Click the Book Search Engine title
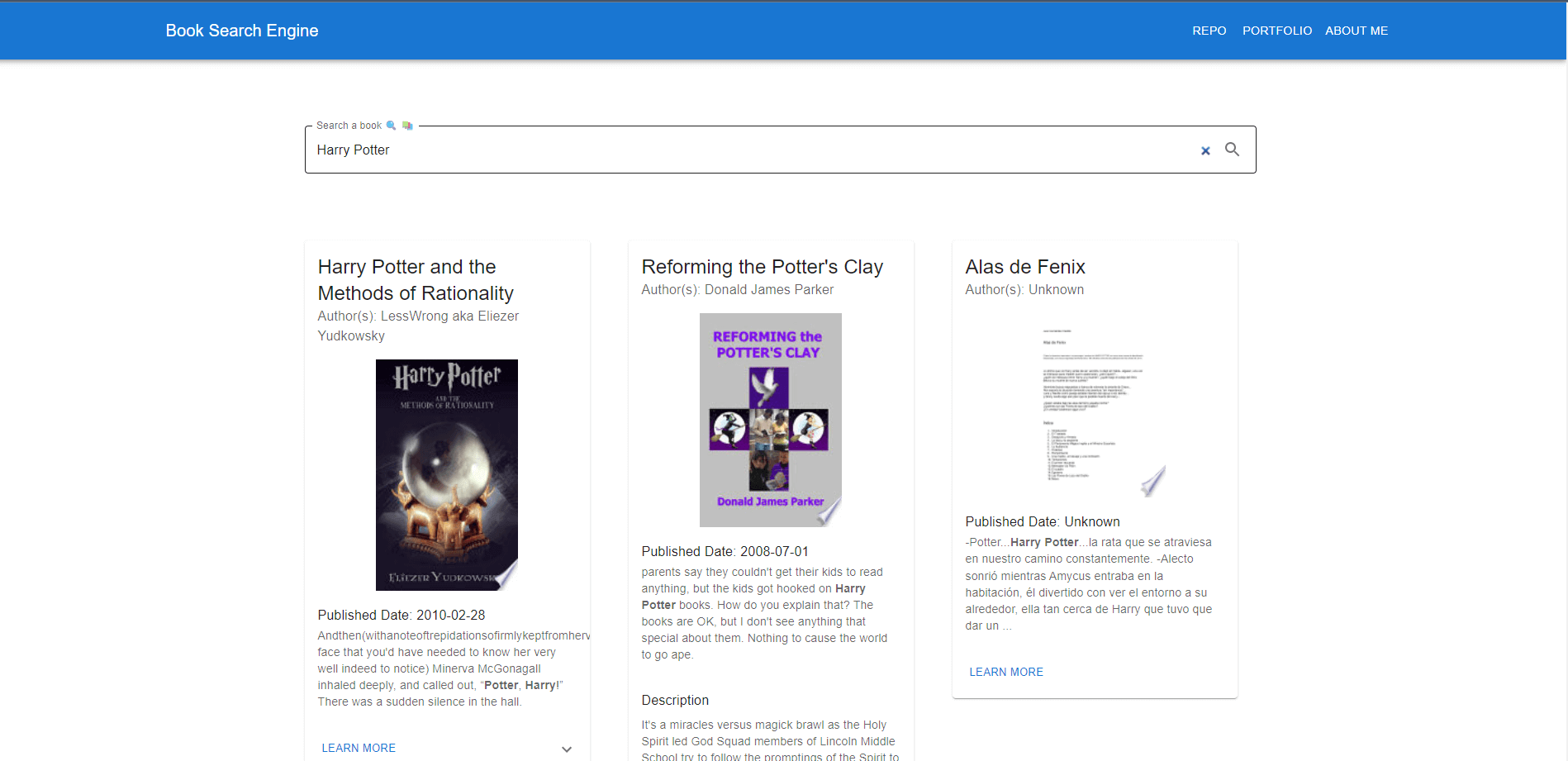This screenshot has height=761, width=1568. (242, 31)
